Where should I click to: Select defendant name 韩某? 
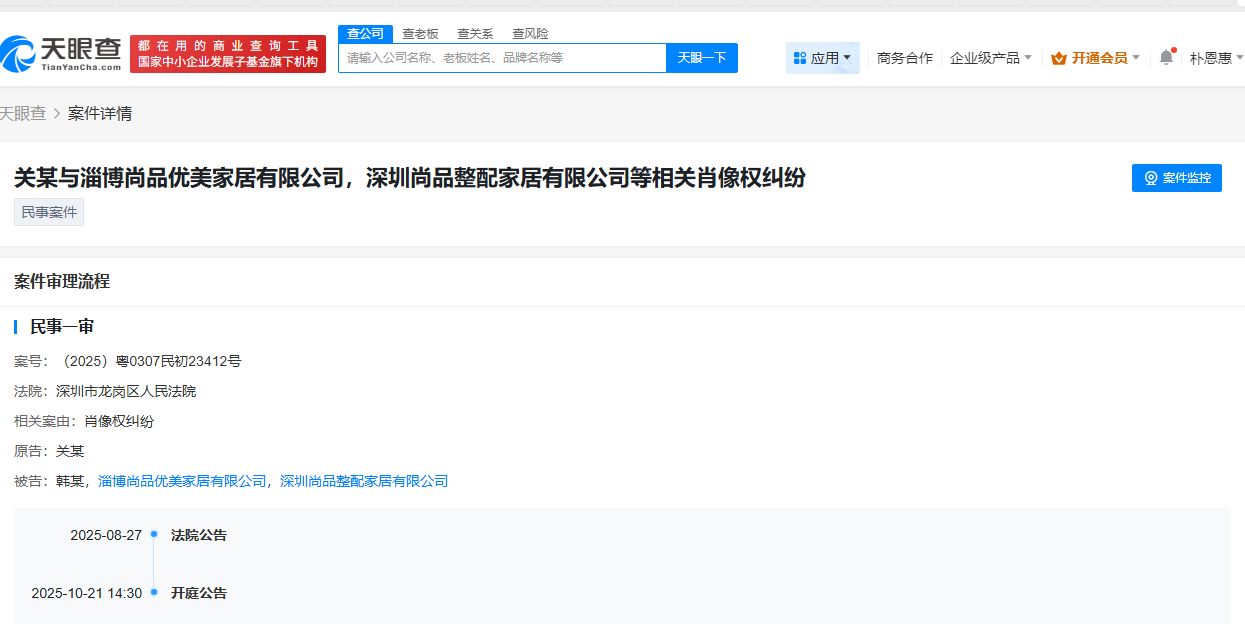point(70,481)
